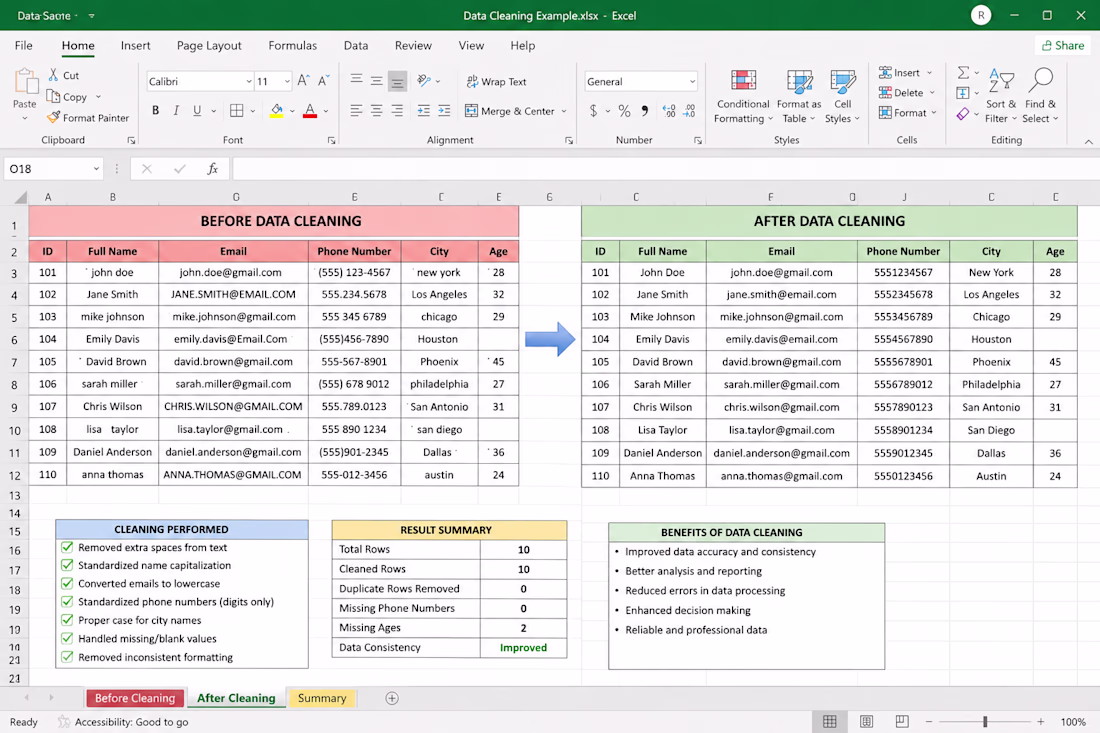This screenshot has width=1100, height=733.
Task: Open the Insert ribbon tab
Action: pos(135,46)
